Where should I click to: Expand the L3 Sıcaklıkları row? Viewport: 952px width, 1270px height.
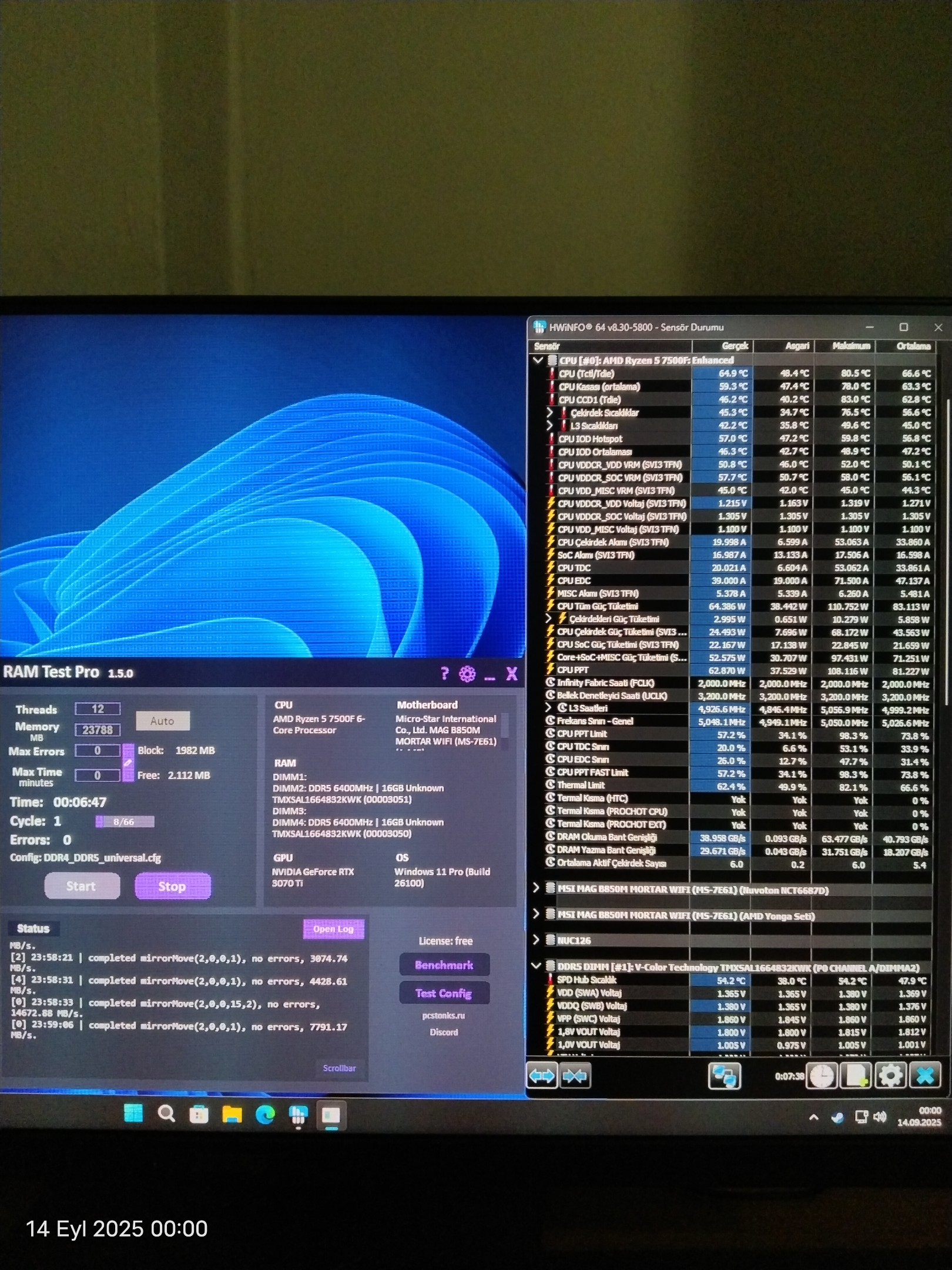(550, 425)
